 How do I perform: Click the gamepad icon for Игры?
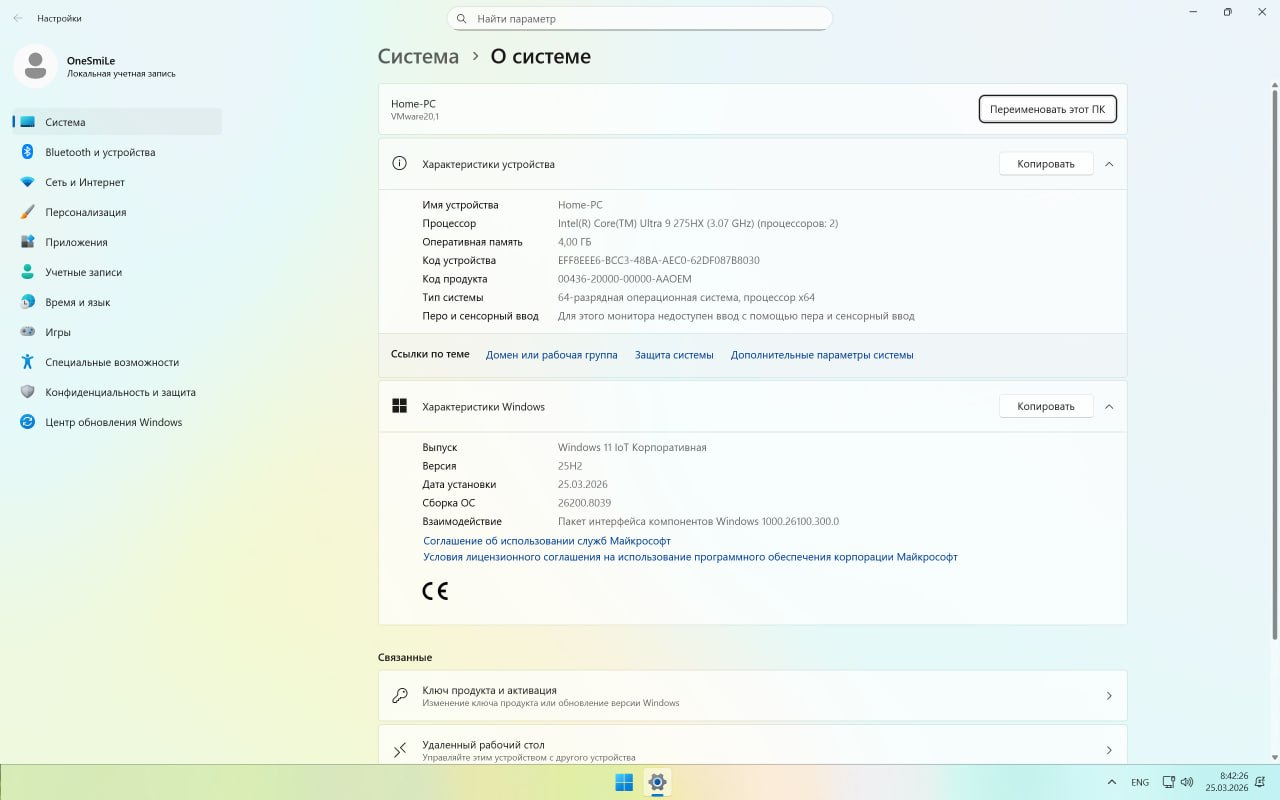27,332
